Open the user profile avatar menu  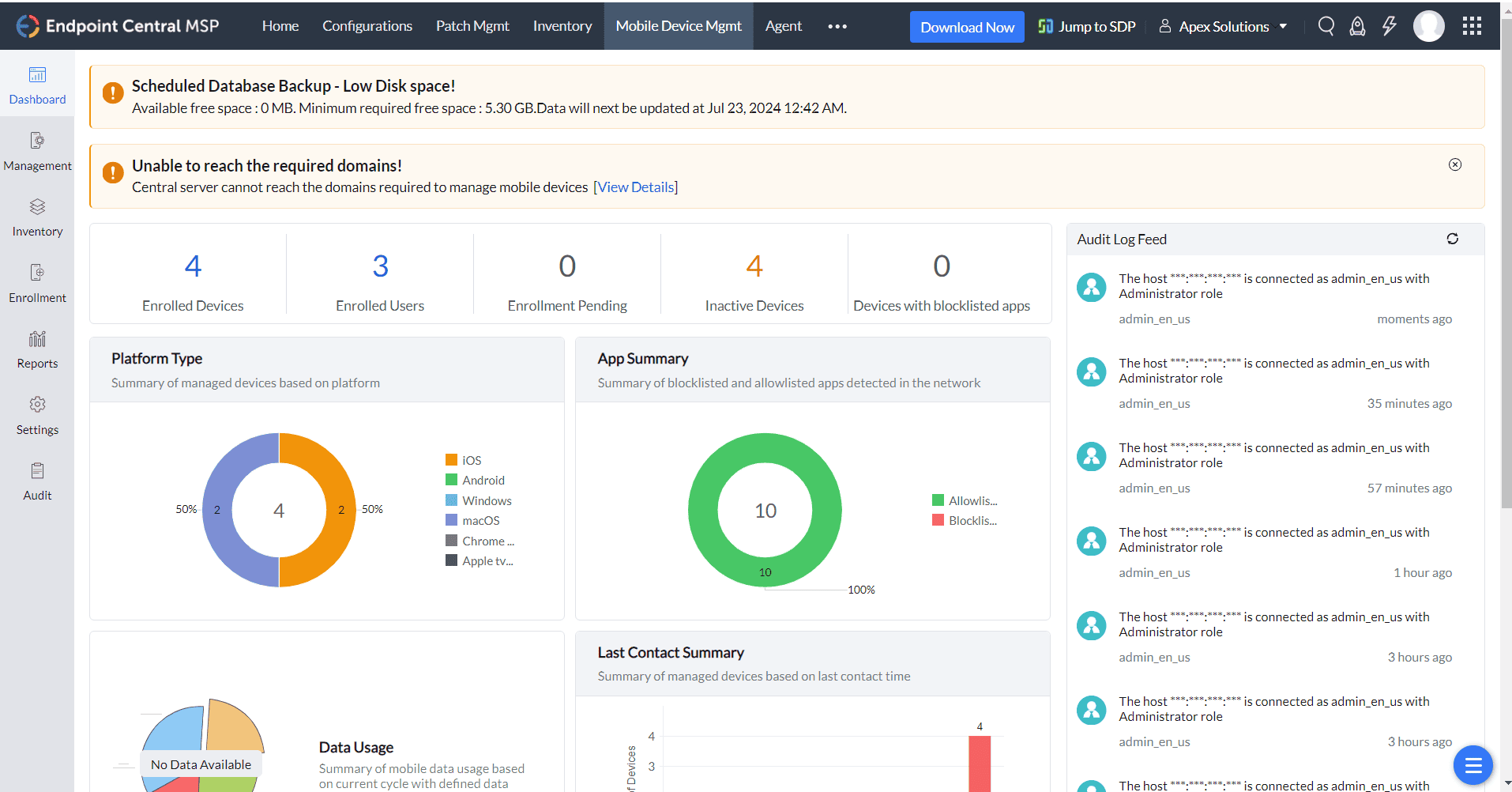(x=1428, y=26)
